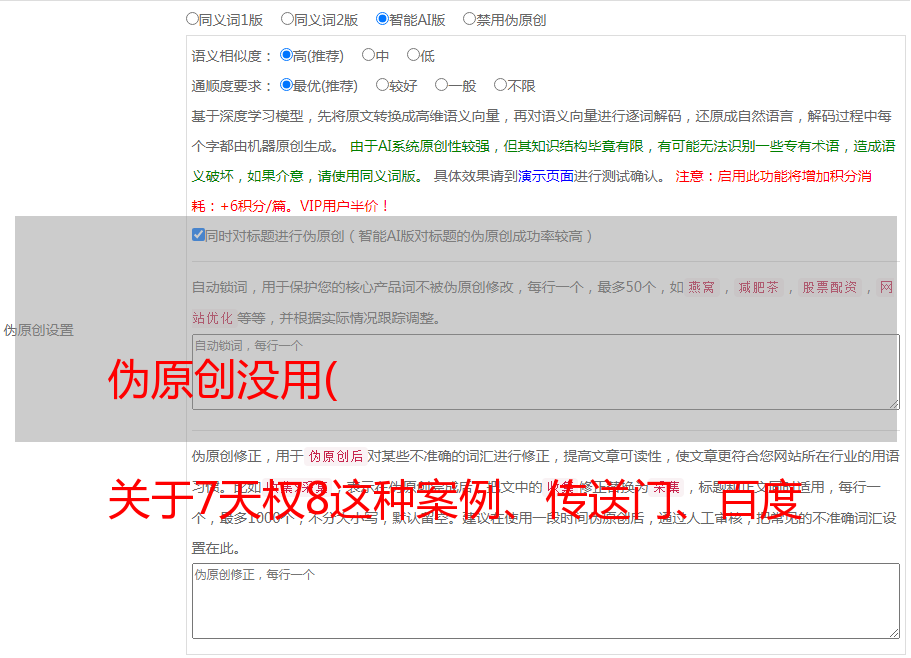Toggle 同时对标题进行伪原创 checkbox
This screenshot has width=911, height=658.
coord(198,235)
